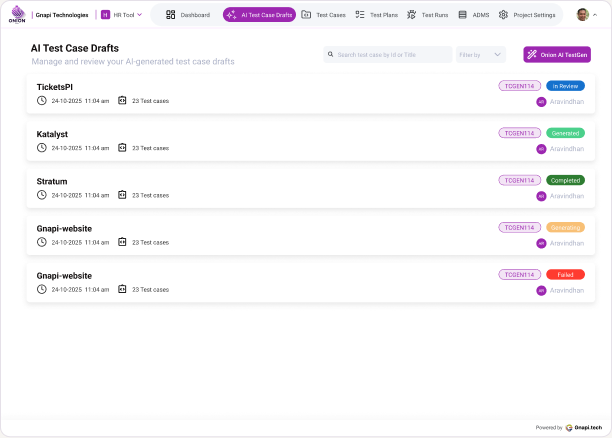
Task: Open the Stratum draft card
Action: coord(311,188)
